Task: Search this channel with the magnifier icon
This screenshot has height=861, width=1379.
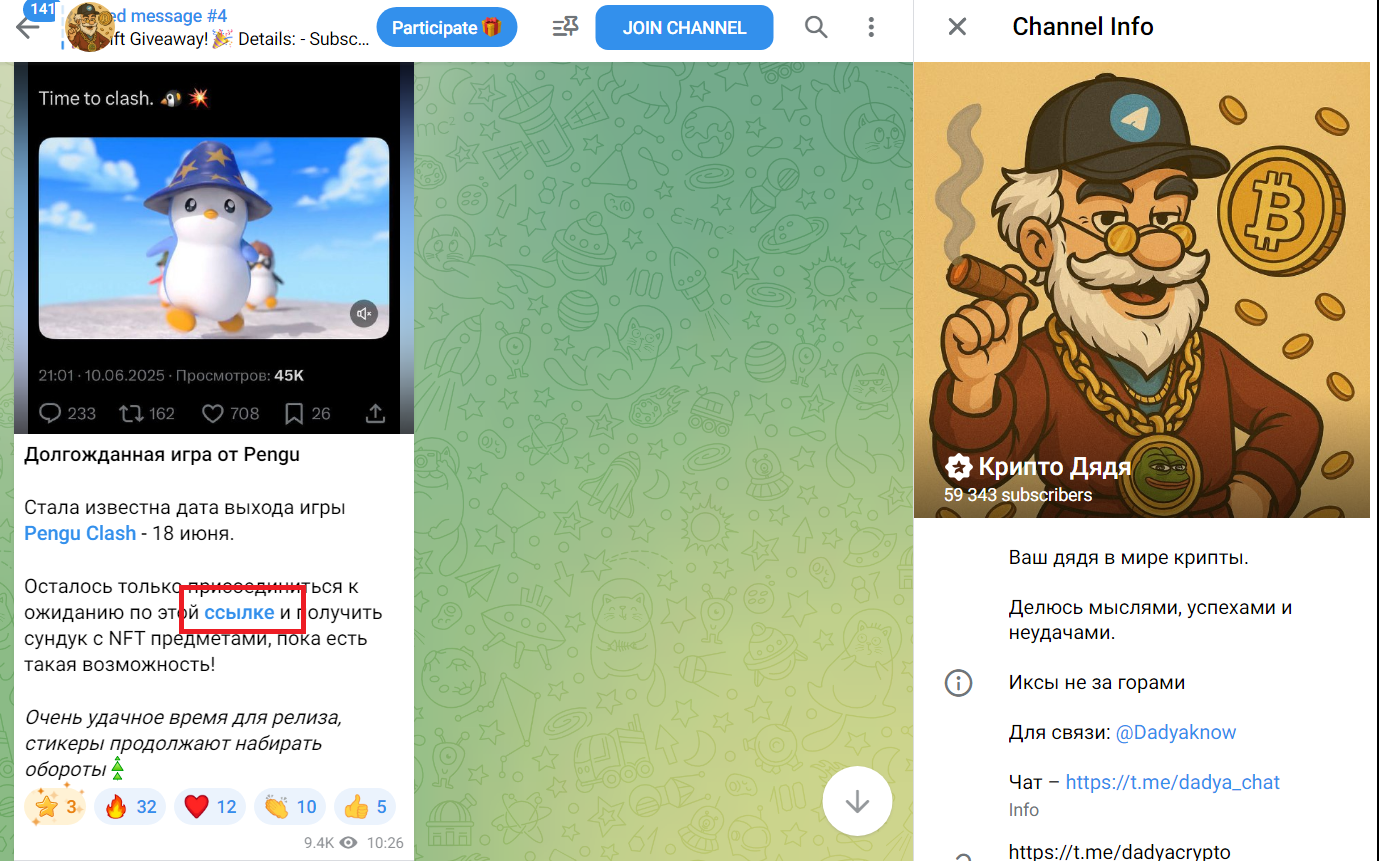Action: point(816,27)
